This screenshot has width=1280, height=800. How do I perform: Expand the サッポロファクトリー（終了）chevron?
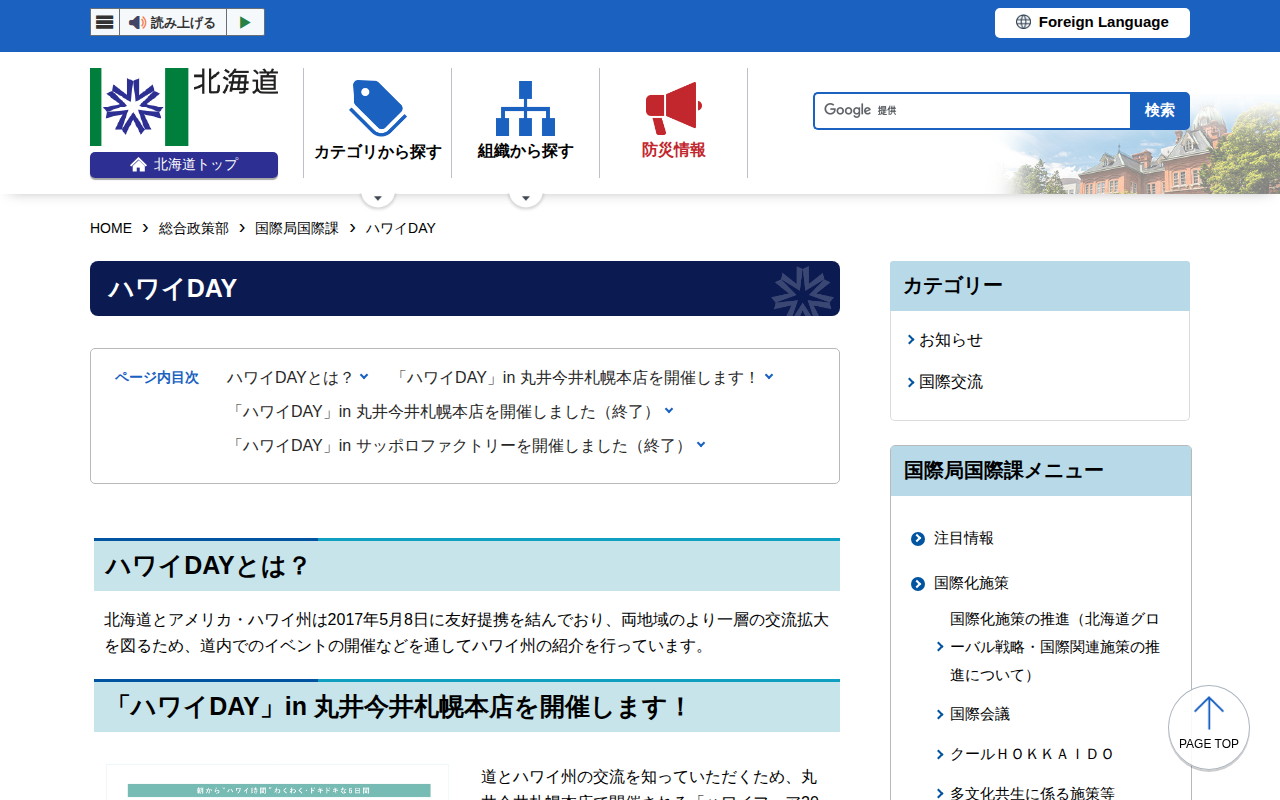pyautogui.click(x=700, y=444)
